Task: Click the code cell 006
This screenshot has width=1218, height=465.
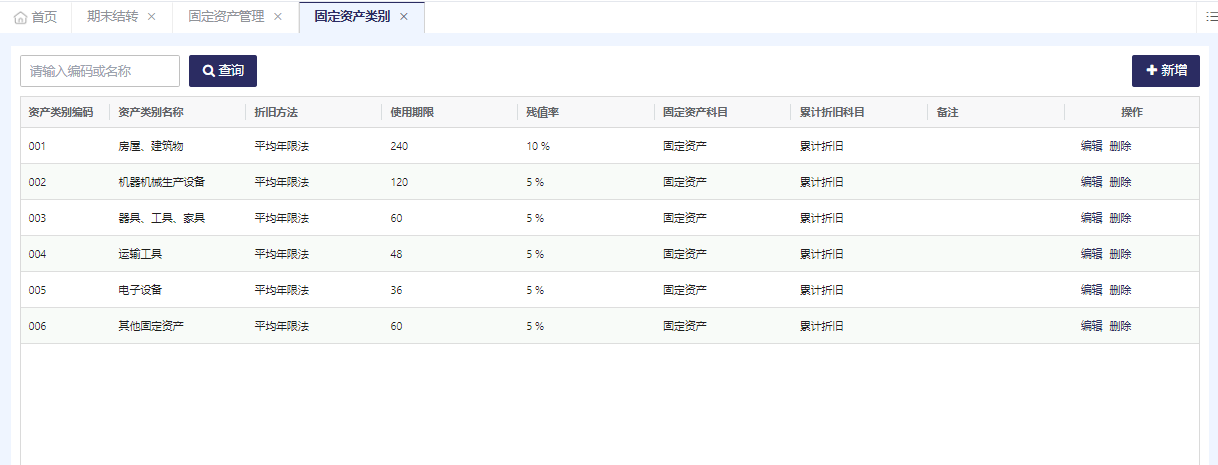Action: 37,326
